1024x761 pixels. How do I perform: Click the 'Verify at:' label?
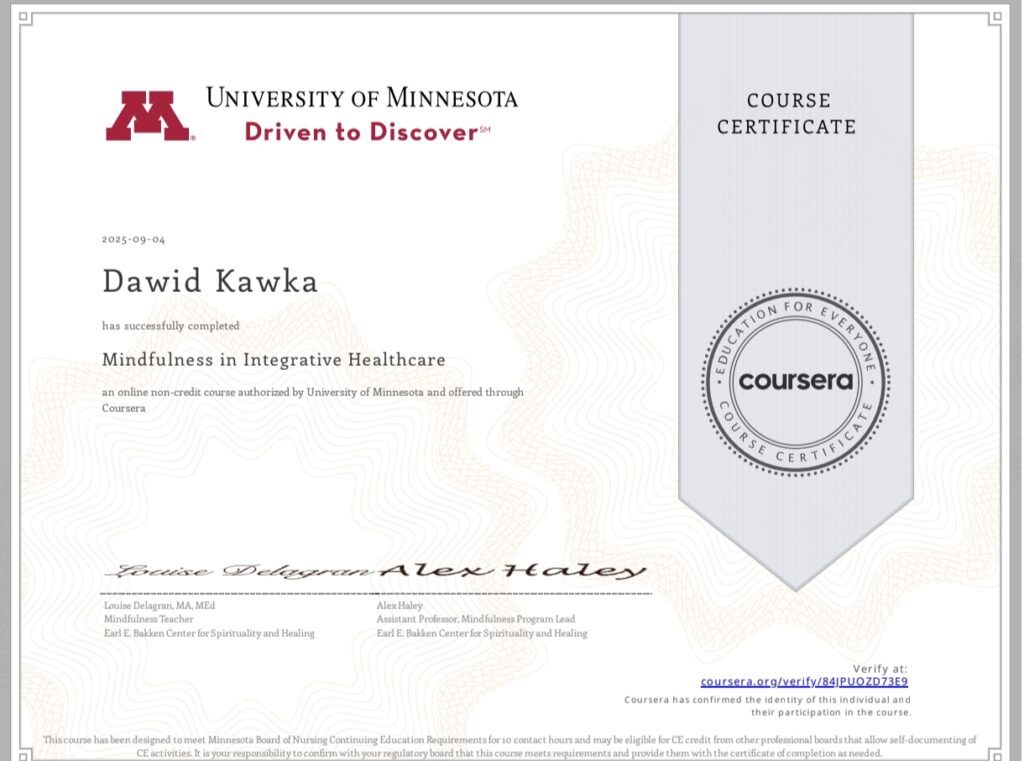pyautogui.click(x=880, y=669)
